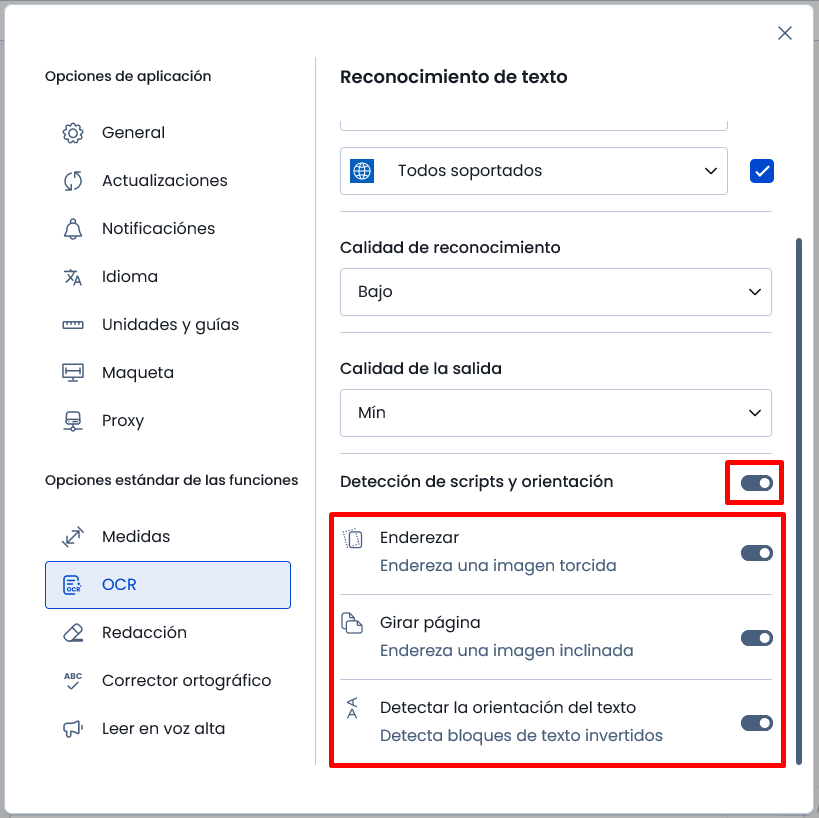
Task: Choose the Idioma translate icon
Action: 73,277
